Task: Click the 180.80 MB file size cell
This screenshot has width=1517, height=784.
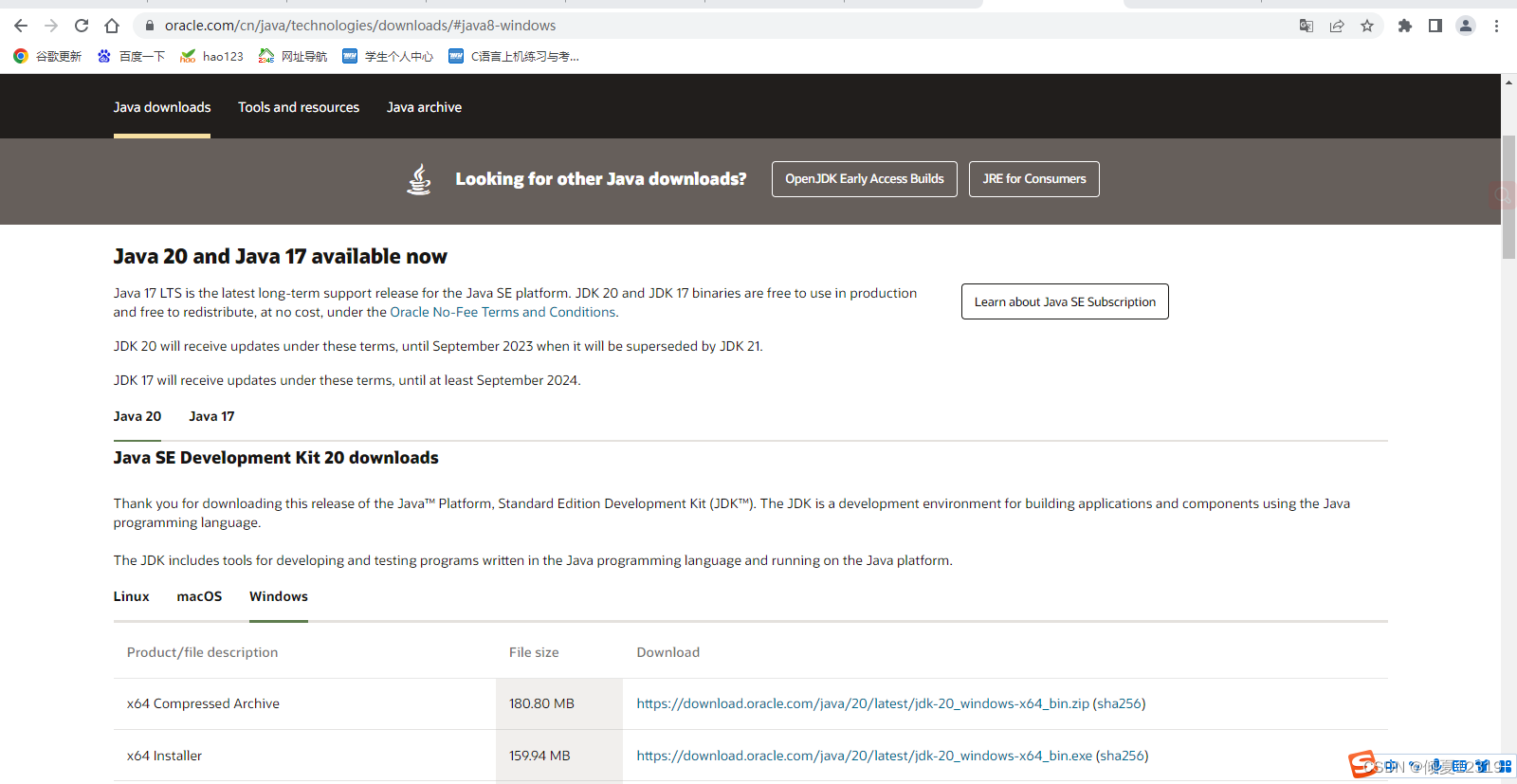Action: [558, 703]
